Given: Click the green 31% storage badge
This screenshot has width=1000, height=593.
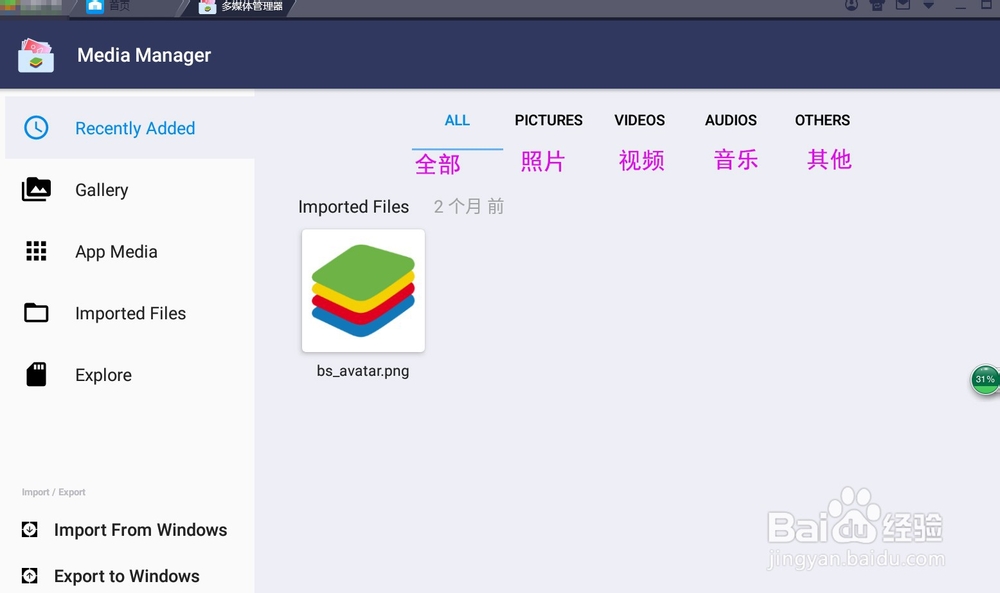Looking at the screenshot, I should click(x=983, y=380).
